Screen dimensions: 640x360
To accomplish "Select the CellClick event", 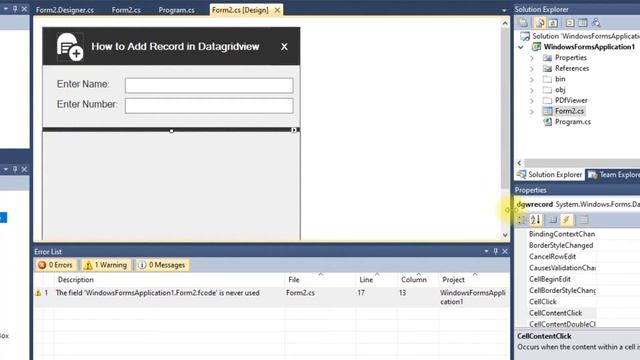I will [x=542, y=302].
